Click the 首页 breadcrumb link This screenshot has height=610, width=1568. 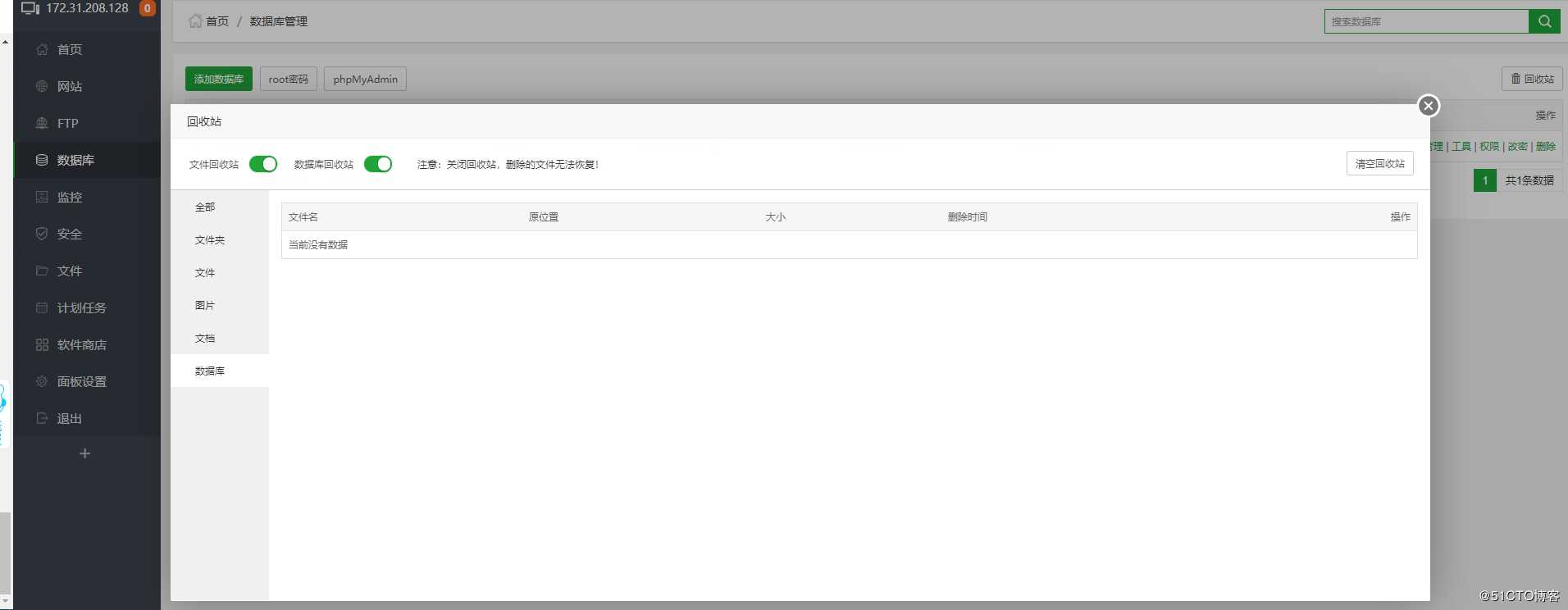[217, 21]
